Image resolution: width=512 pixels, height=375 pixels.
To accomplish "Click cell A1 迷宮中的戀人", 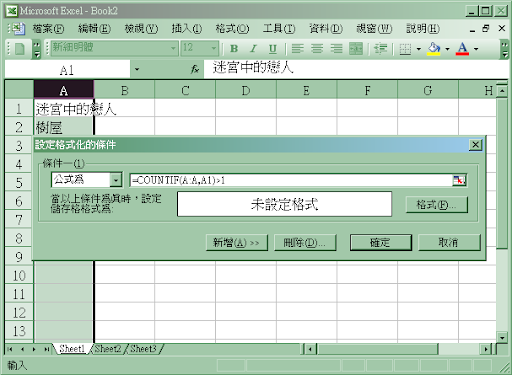I will click(x=64, y=108).
